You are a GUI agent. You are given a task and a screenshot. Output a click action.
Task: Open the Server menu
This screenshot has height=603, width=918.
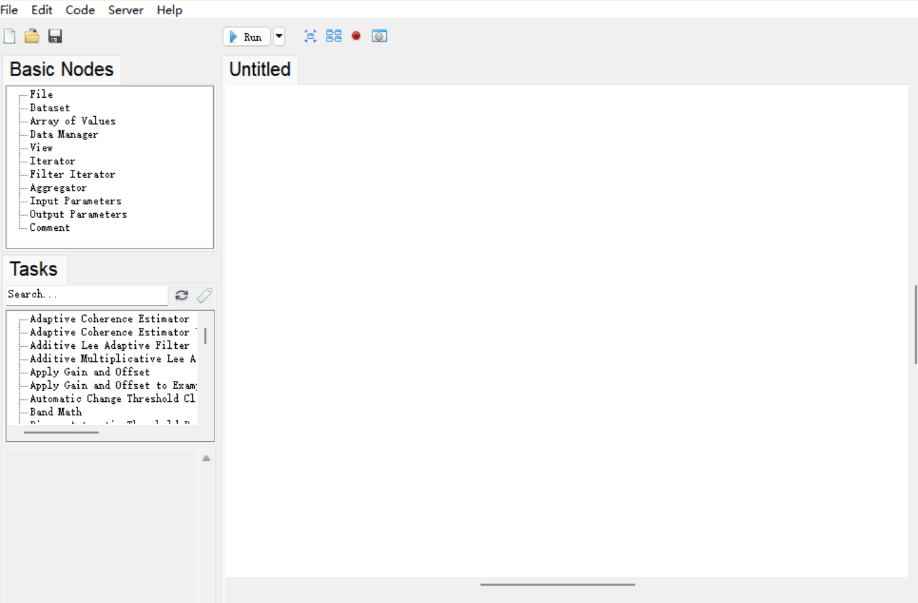point(126,10)
